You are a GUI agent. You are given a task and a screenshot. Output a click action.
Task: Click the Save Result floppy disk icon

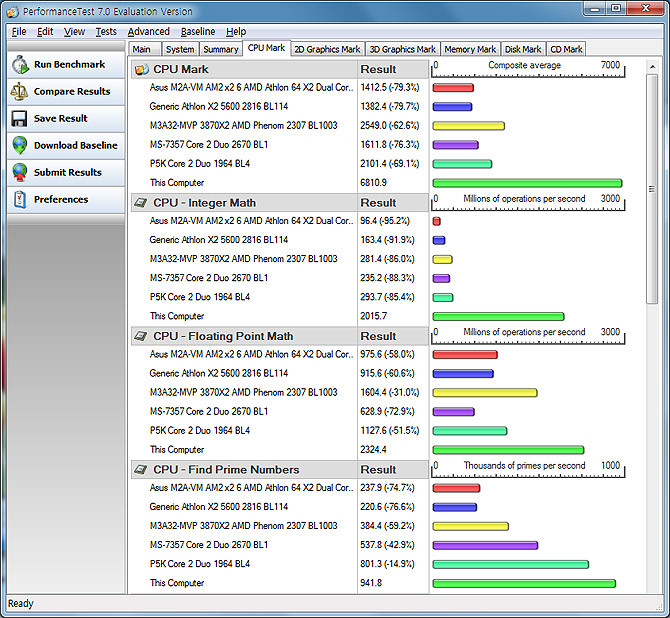tap(19, 119)
